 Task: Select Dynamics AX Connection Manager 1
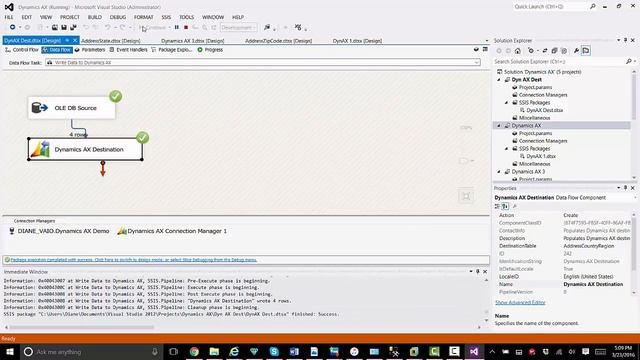(x=172, y=231)
